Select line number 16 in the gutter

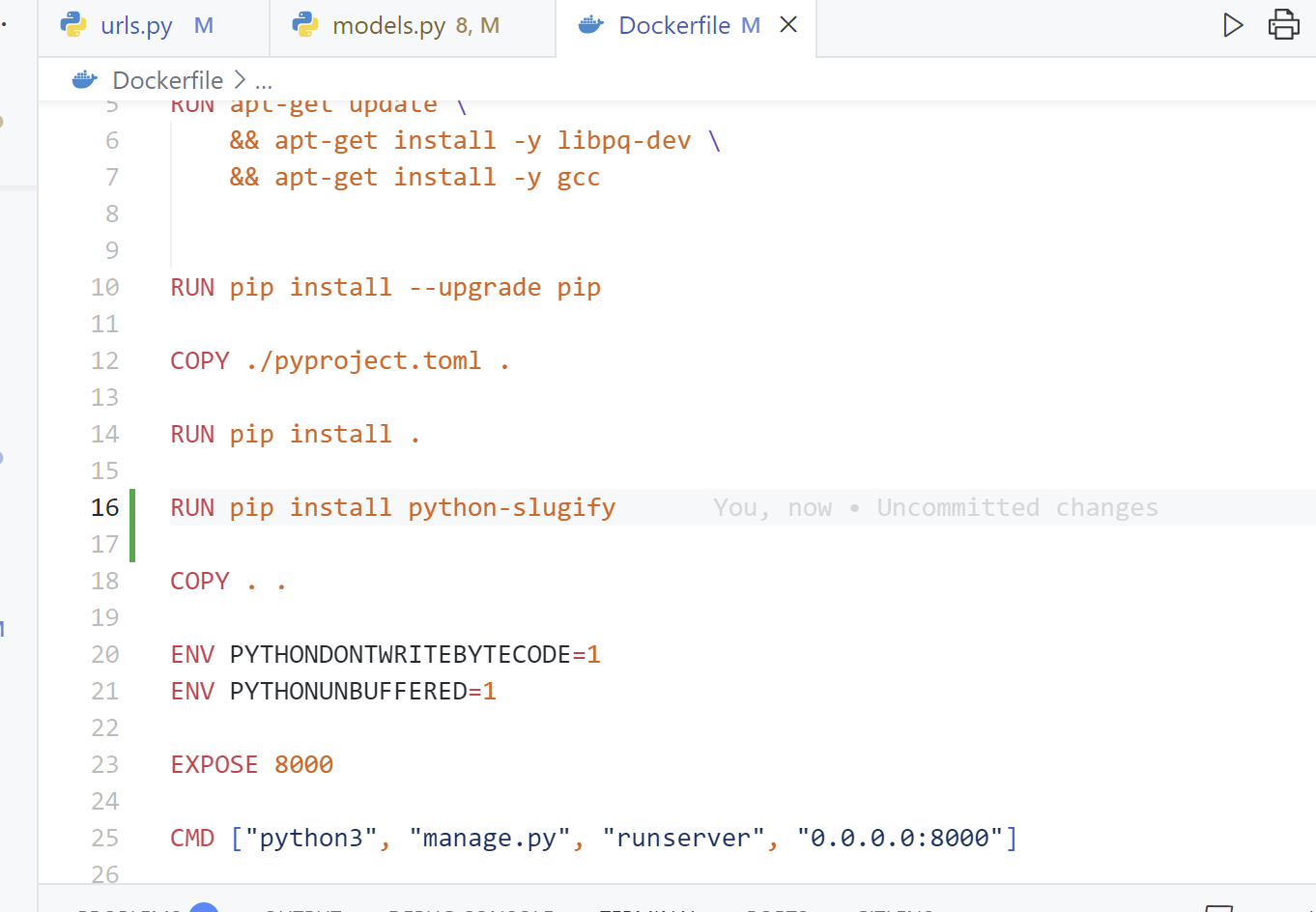[105, 508]
